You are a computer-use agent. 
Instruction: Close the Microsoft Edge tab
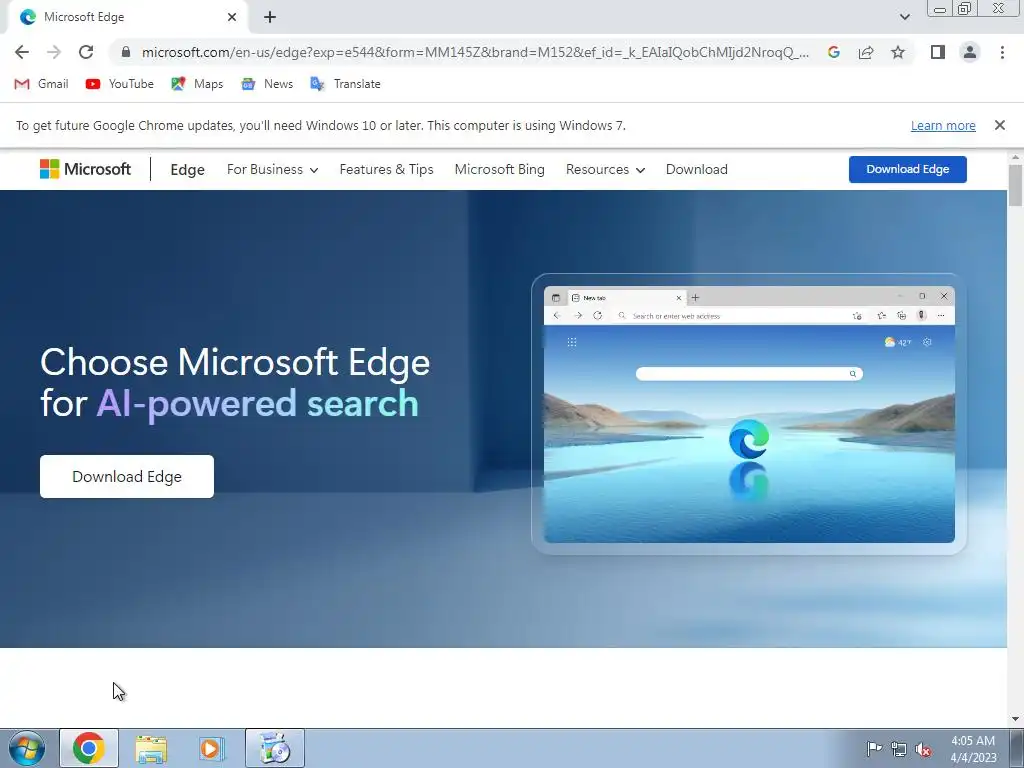tap(232, 17)
